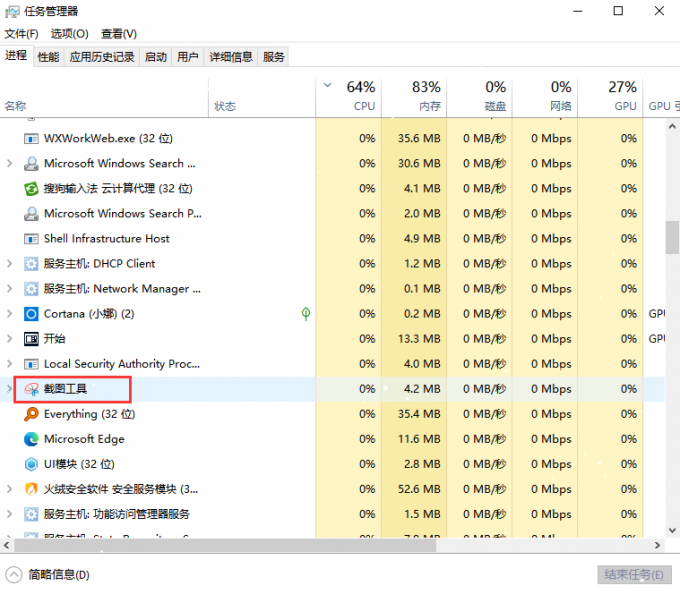Expand the Cortana (小娜) (2) group

click(x=10, y=314)
